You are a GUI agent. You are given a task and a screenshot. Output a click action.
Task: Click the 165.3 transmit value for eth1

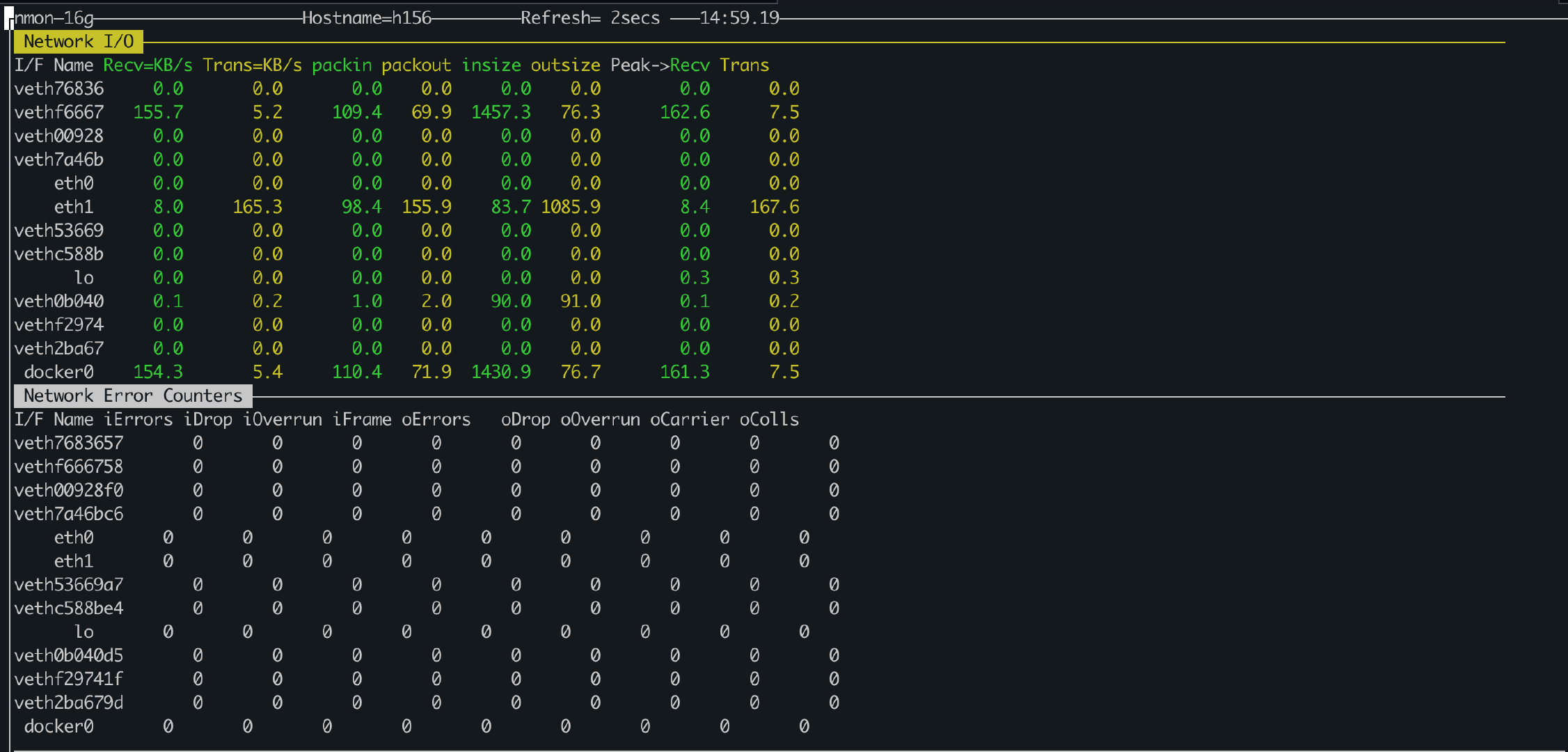coord(258,207)
